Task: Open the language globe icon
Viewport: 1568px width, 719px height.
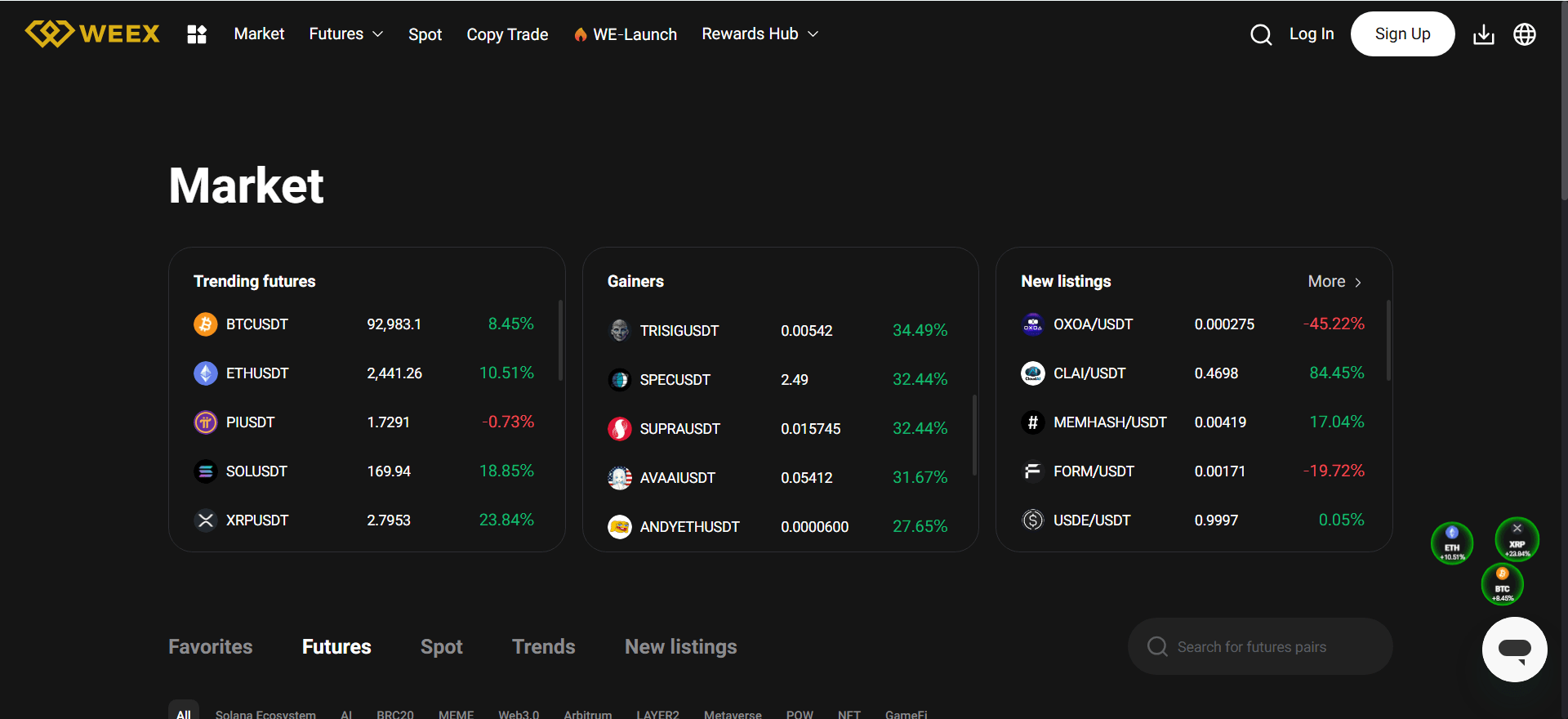Action: [1524, 34]
